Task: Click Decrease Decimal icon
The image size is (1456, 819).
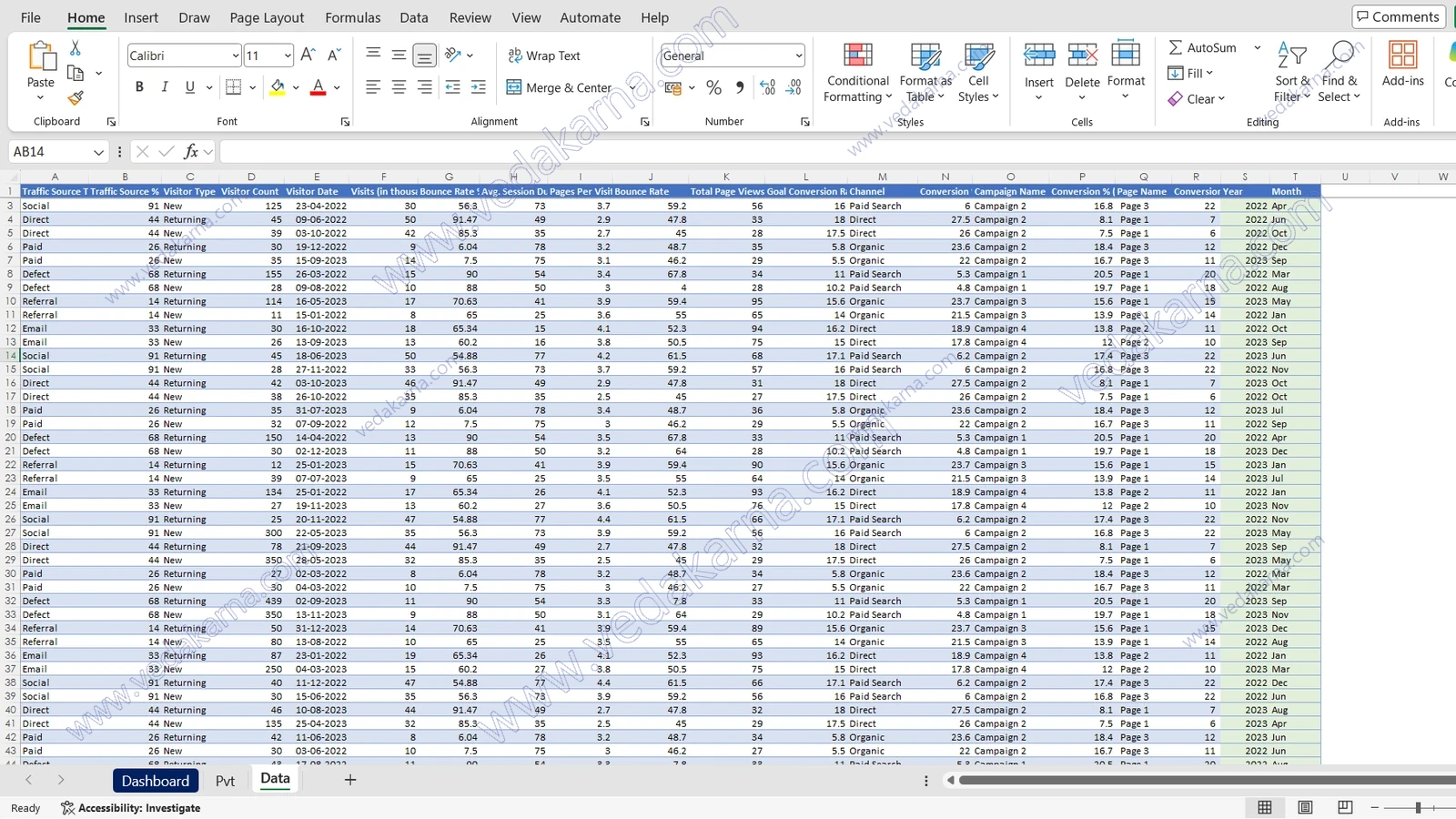Action: [x=794, y=87]
